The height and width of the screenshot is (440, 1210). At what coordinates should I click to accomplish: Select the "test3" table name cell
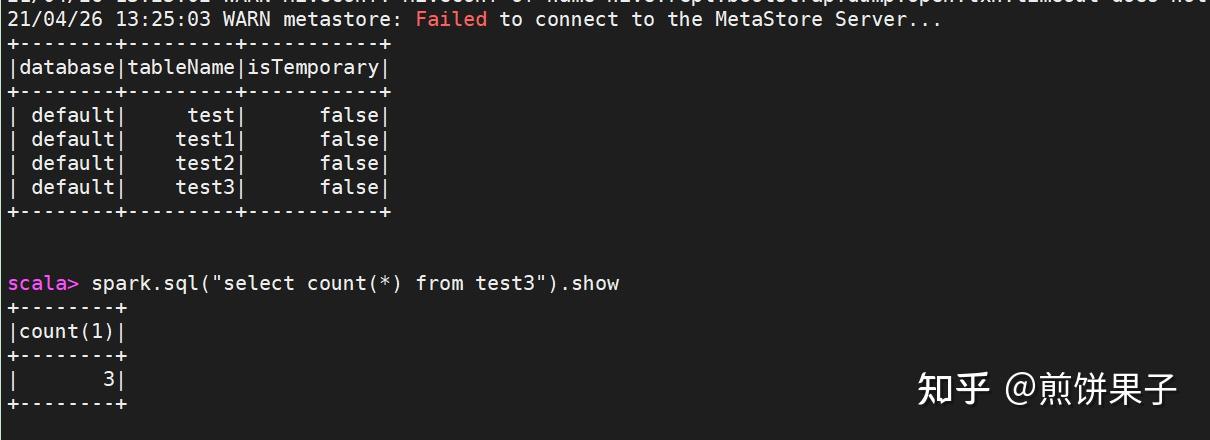pyautogui.click(x=205, y=187)
